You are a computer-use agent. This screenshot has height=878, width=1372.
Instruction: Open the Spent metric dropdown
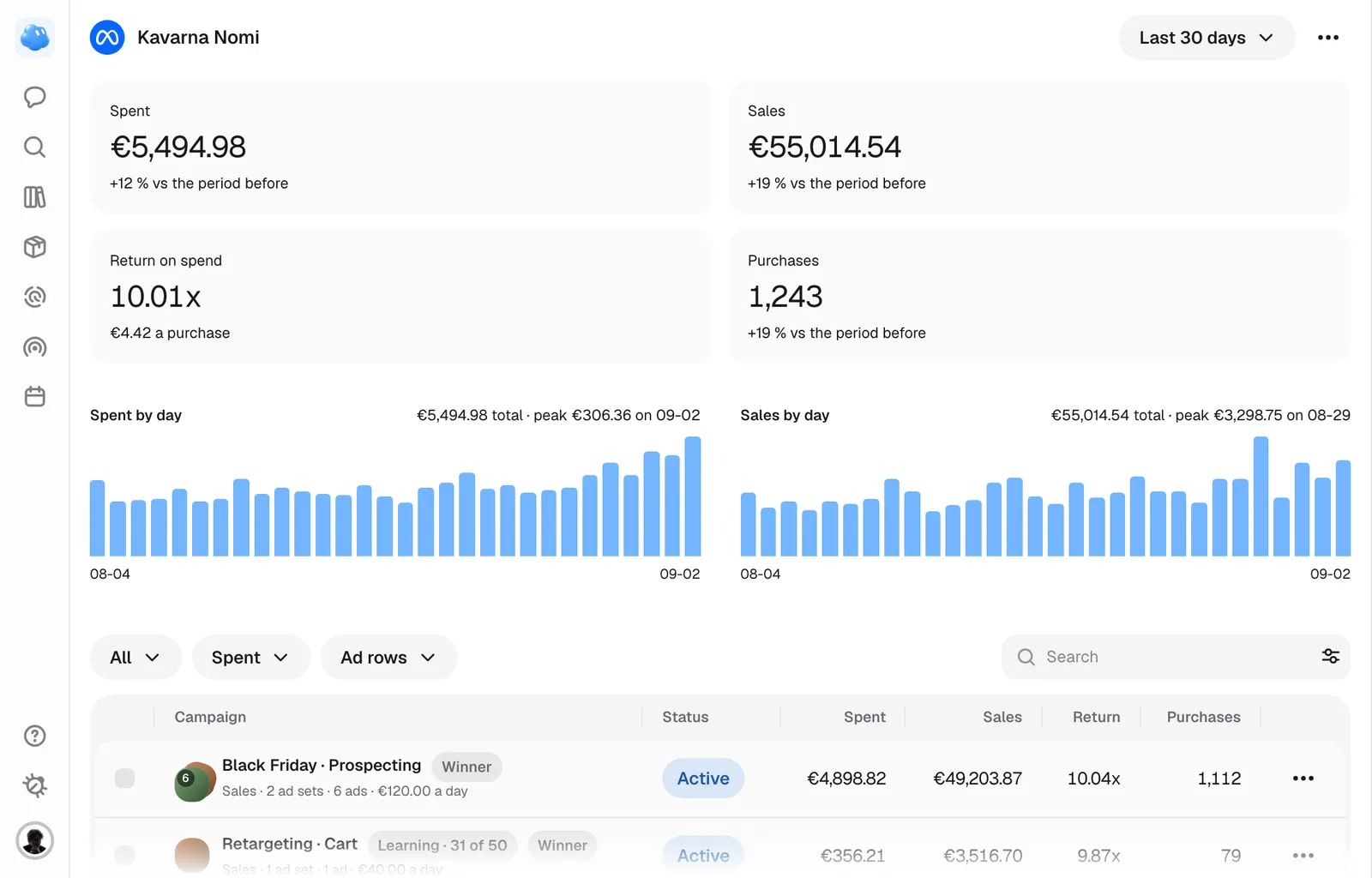click(x=250, y=658)
